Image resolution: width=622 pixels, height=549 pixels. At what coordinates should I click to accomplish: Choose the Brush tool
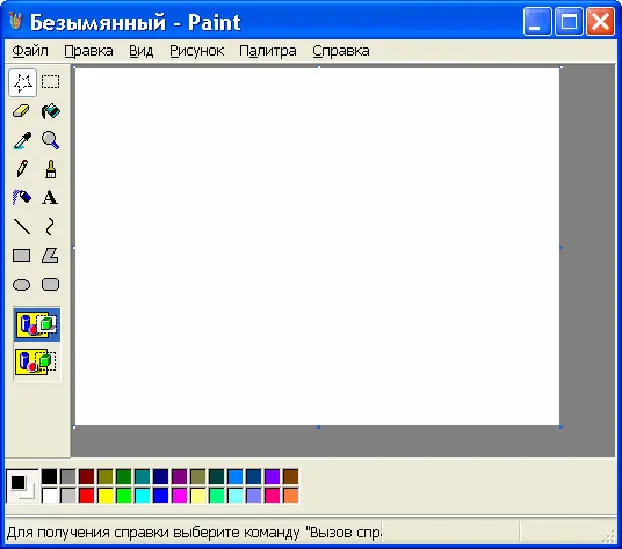pyautogui.click(x=50, y=169)
